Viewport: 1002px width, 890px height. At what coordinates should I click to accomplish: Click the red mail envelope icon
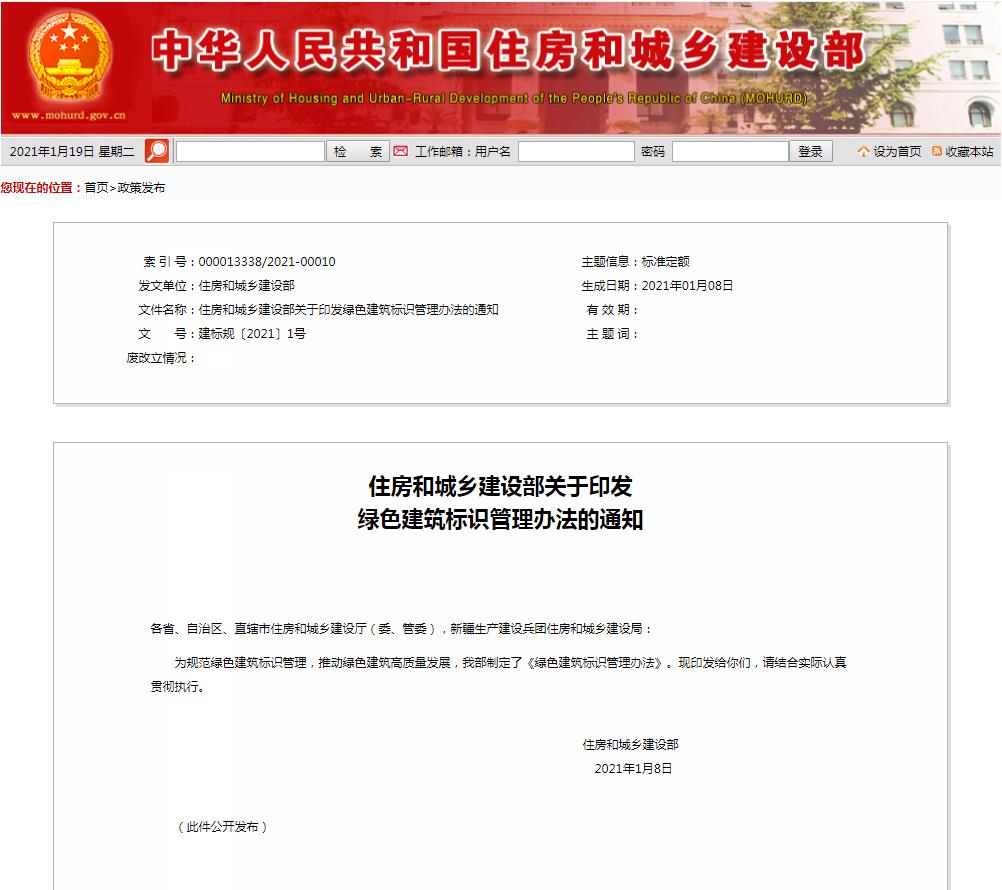tap(401, 151)
